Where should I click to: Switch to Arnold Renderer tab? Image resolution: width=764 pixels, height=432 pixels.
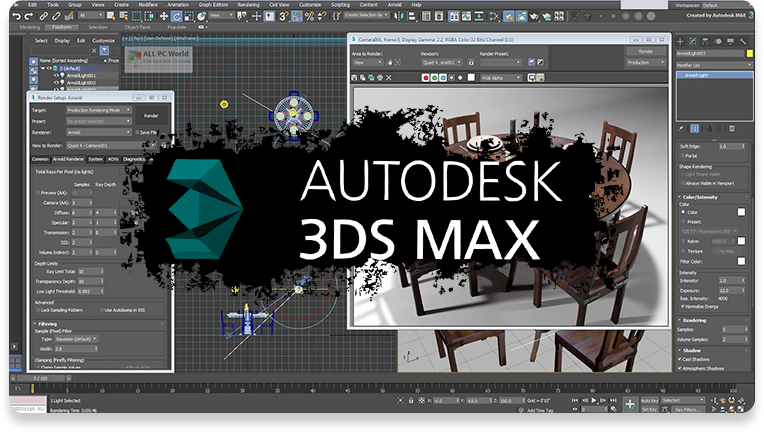click(x=68, y=159)
